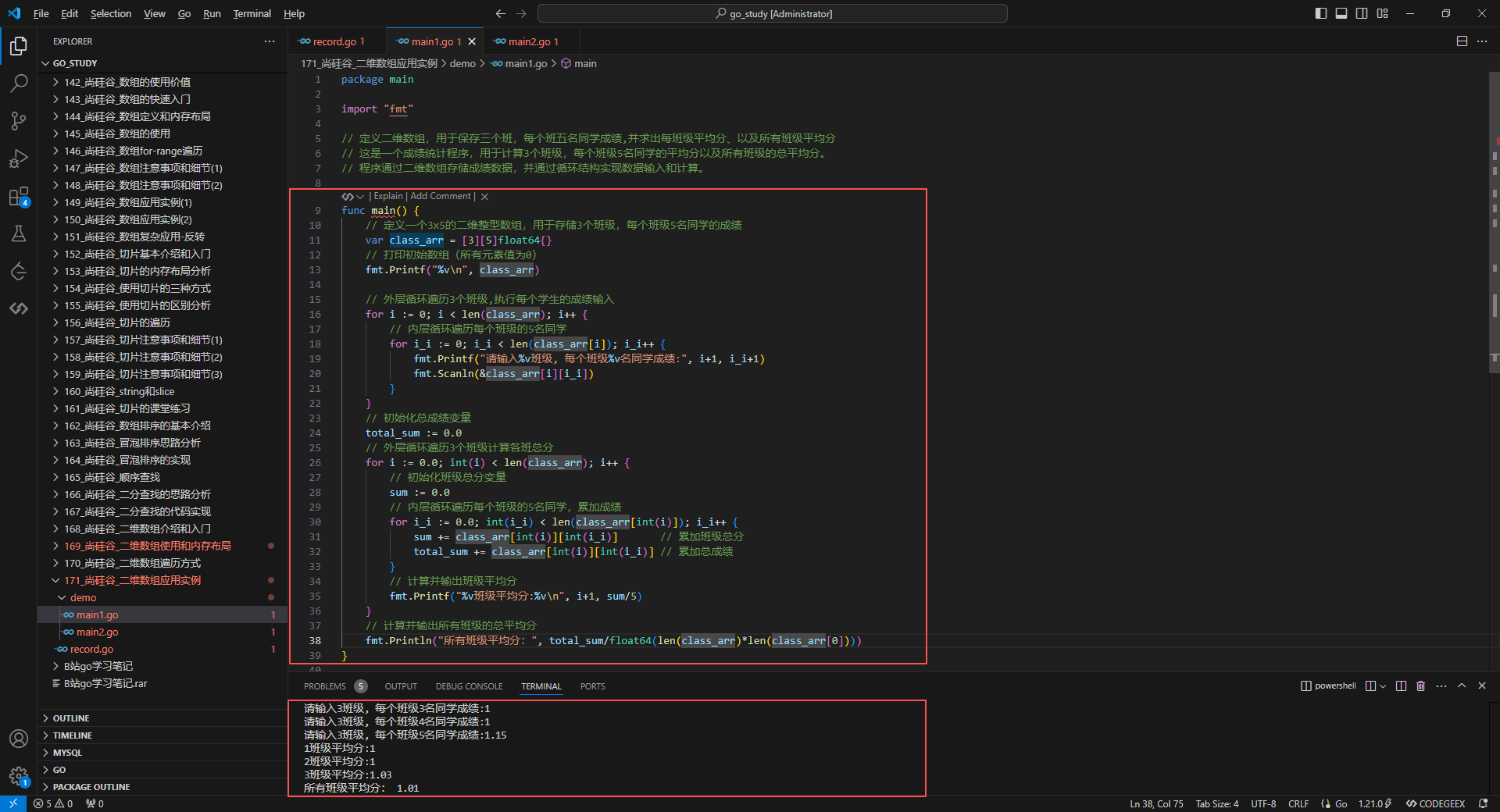Screen dimensions: 1500x812
Task: Split the editor to the right
Action: coord(1462,41)
